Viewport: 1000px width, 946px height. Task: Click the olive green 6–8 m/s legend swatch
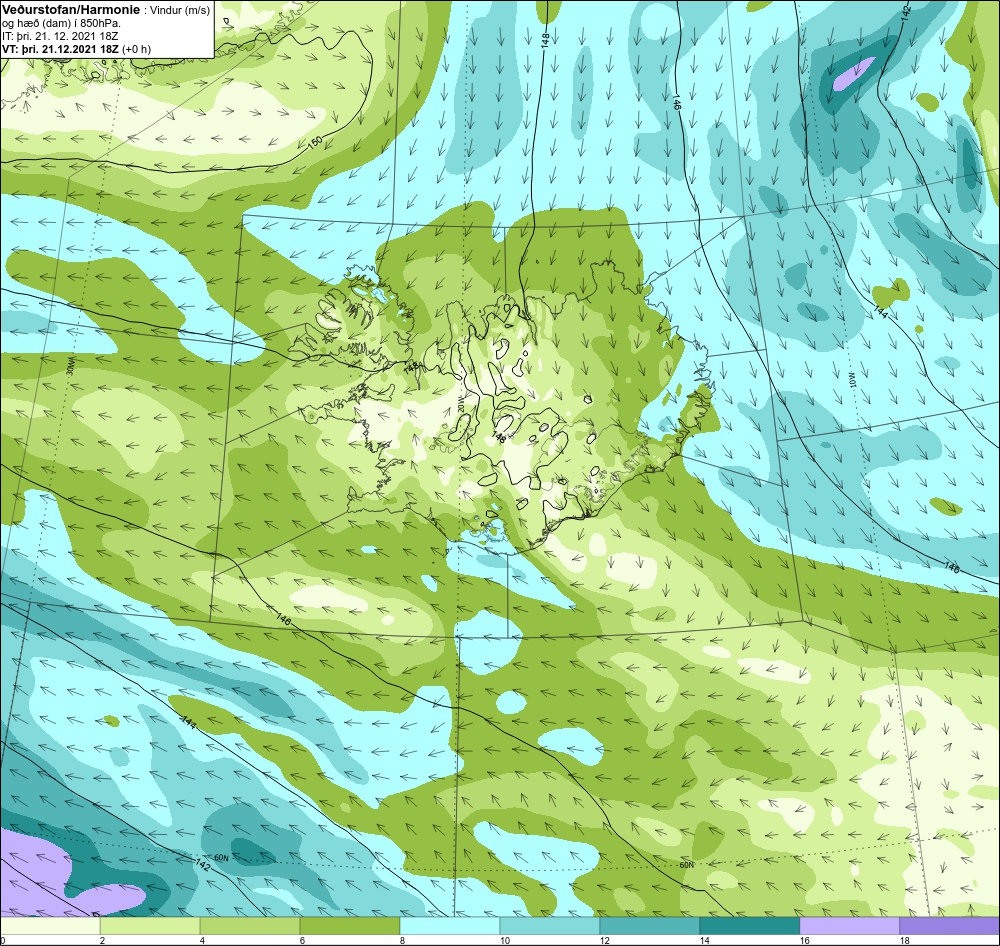350,926
